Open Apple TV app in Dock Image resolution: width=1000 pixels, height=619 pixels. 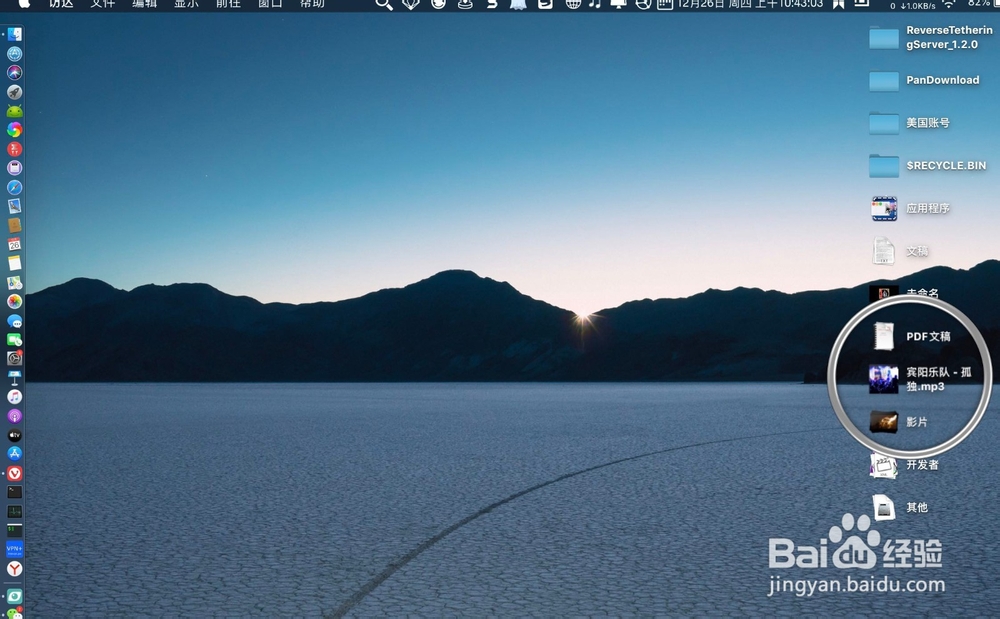click(x=15, y=435)
